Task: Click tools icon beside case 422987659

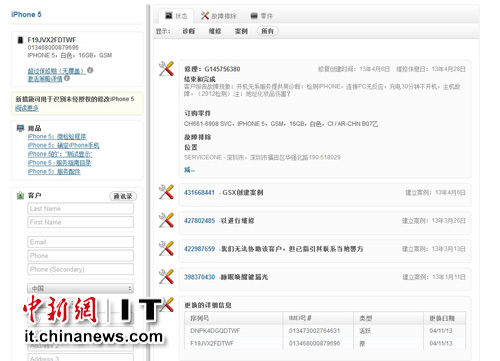Action: coord(166,248)
